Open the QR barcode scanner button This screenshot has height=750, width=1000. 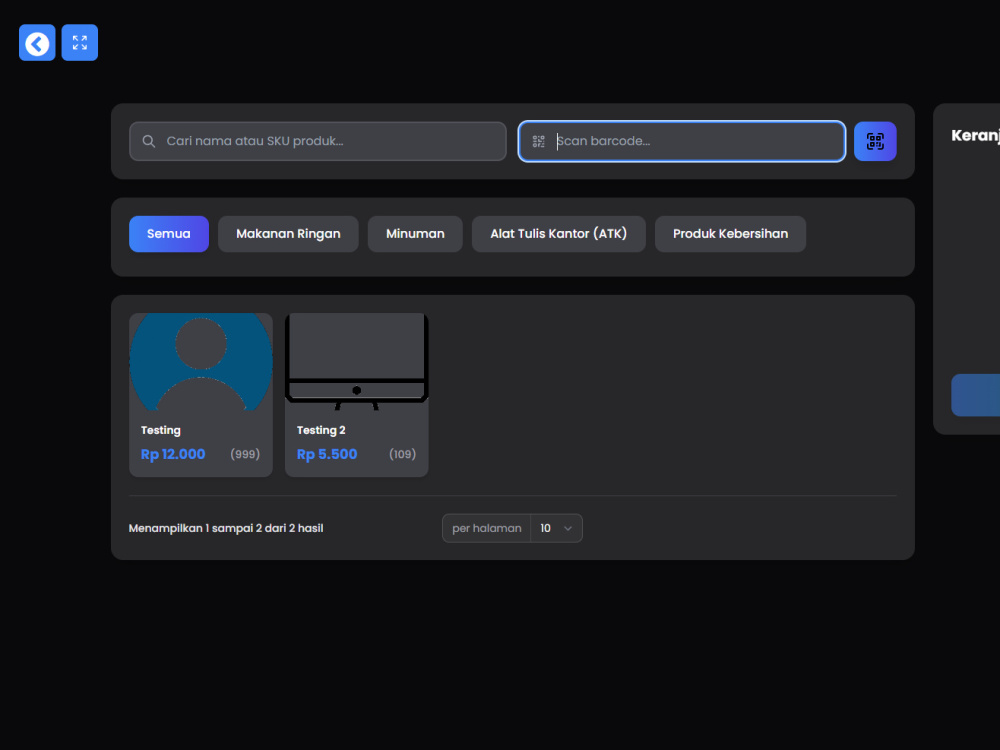[875, 141]
